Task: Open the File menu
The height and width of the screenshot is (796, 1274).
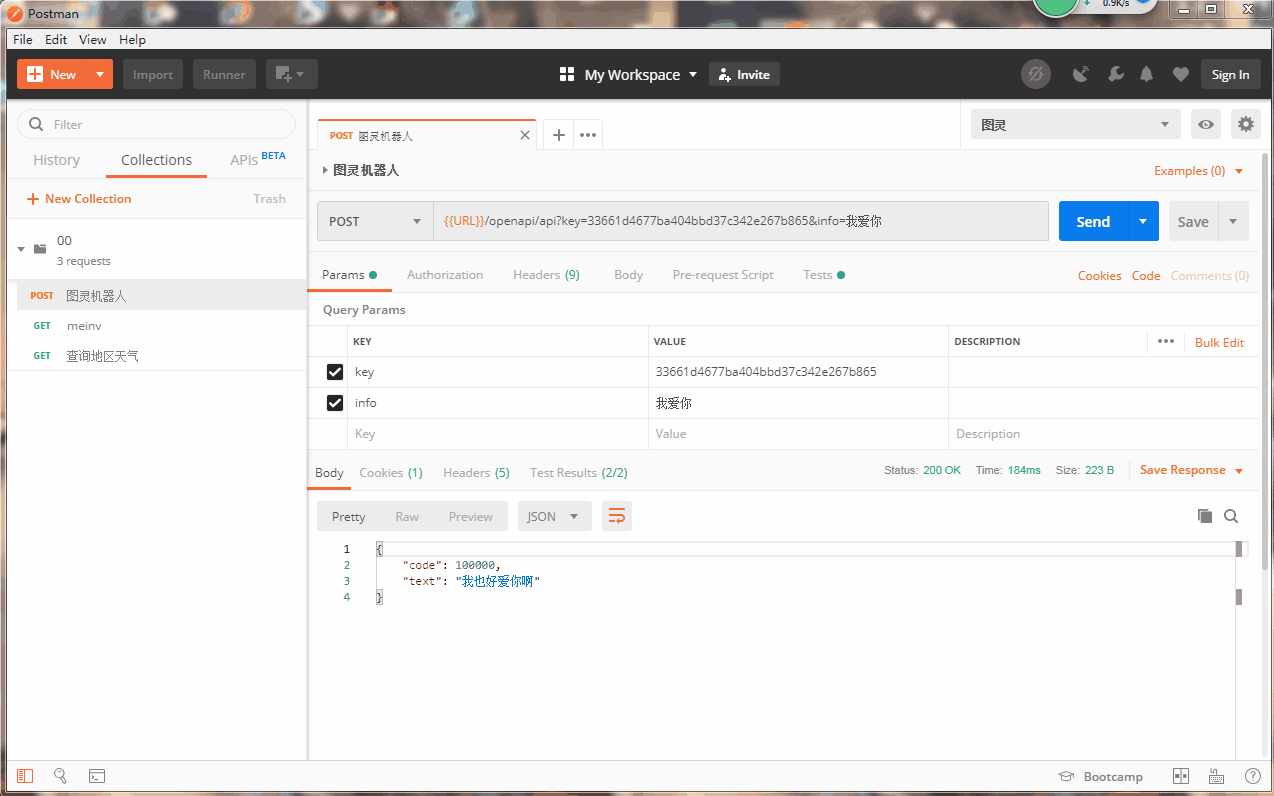Action: coord(22,40)
